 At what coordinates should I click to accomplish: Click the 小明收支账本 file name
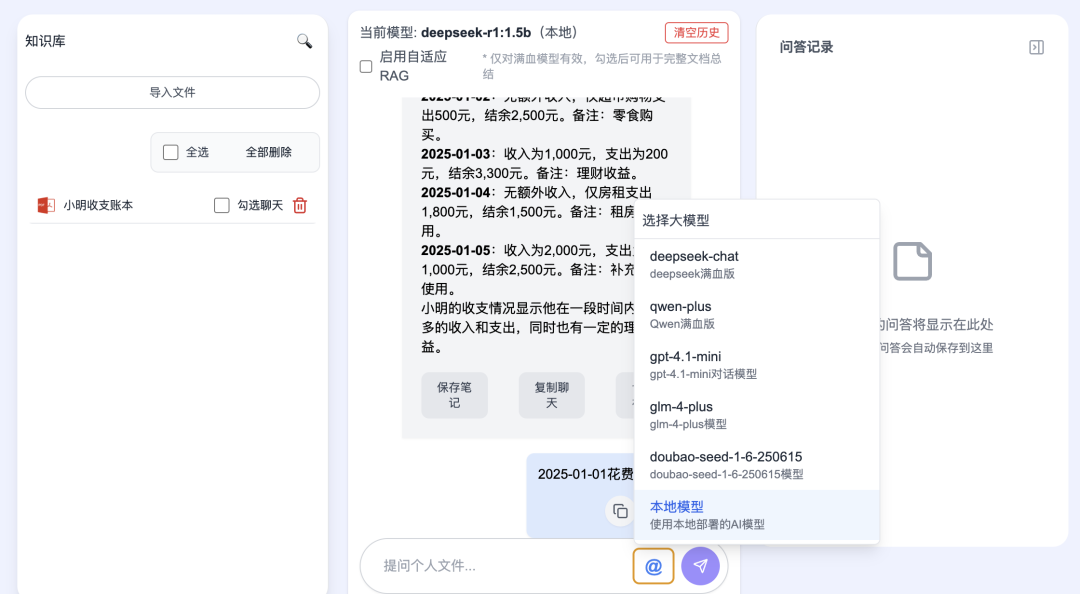click(x=98, y=205)
